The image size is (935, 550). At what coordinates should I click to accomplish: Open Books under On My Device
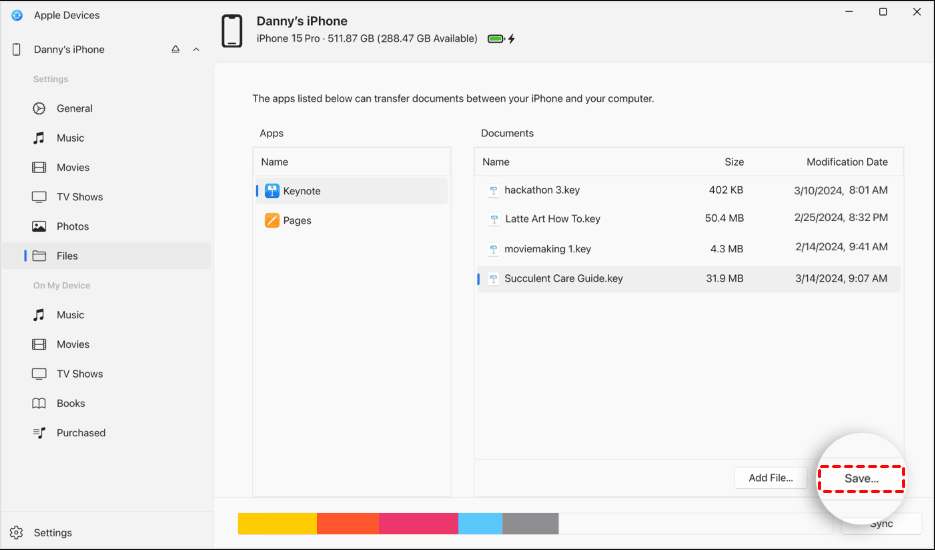click(x=106, y=403)
